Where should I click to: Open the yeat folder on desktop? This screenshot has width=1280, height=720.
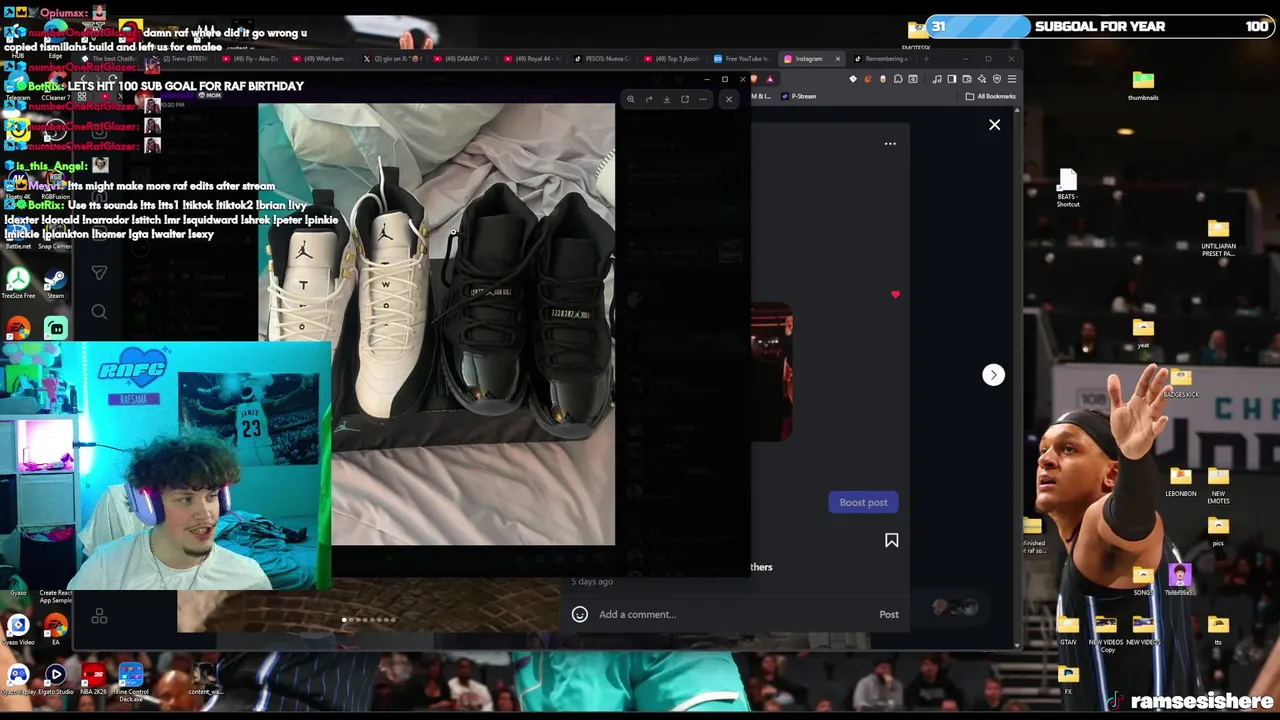pos(1143,334)
